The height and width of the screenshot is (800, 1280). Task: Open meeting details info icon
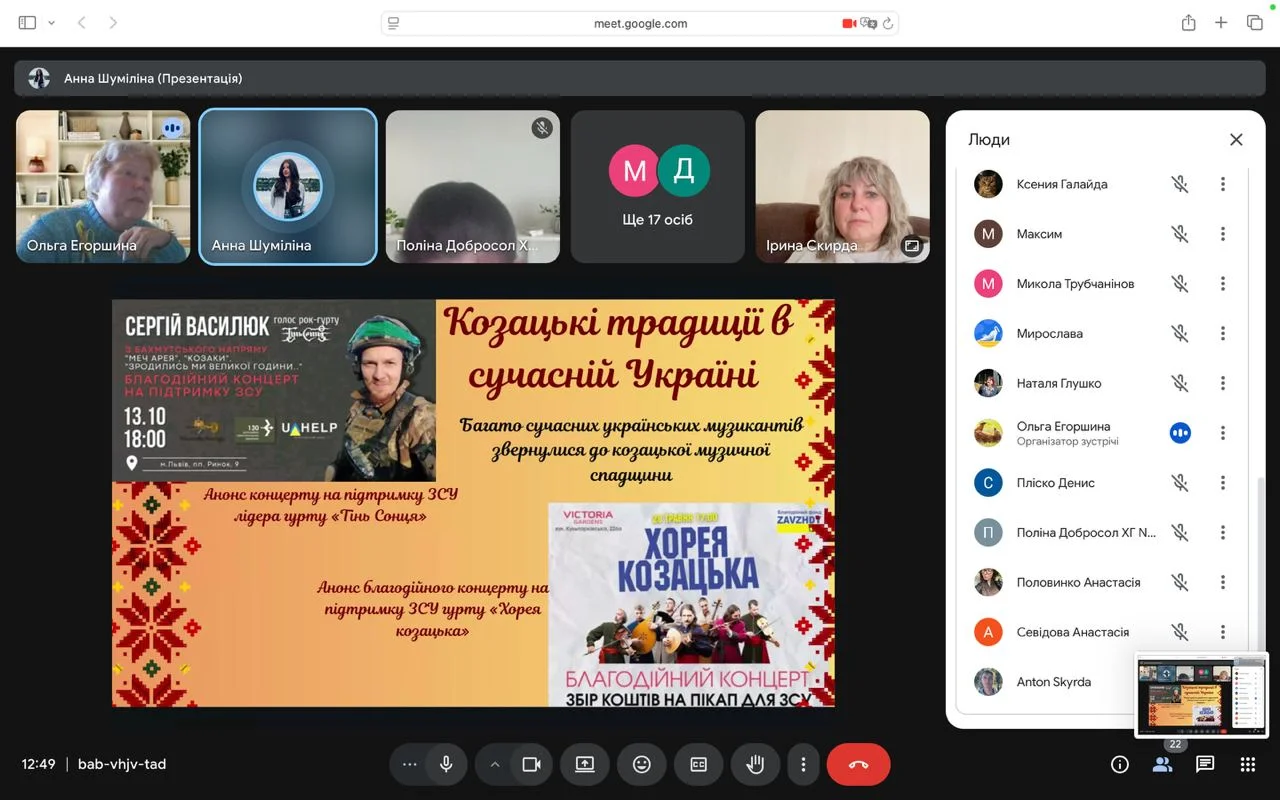pyautogui.click(x=1120, y=764)
